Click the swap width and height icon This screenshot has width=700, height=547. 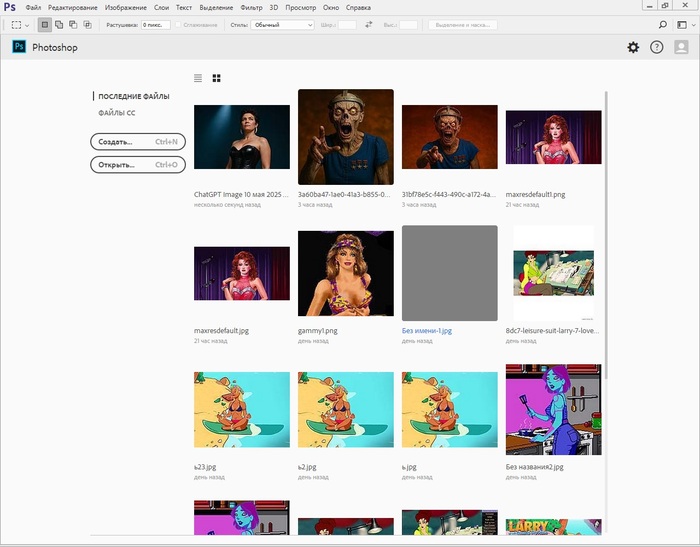point(368,24)
